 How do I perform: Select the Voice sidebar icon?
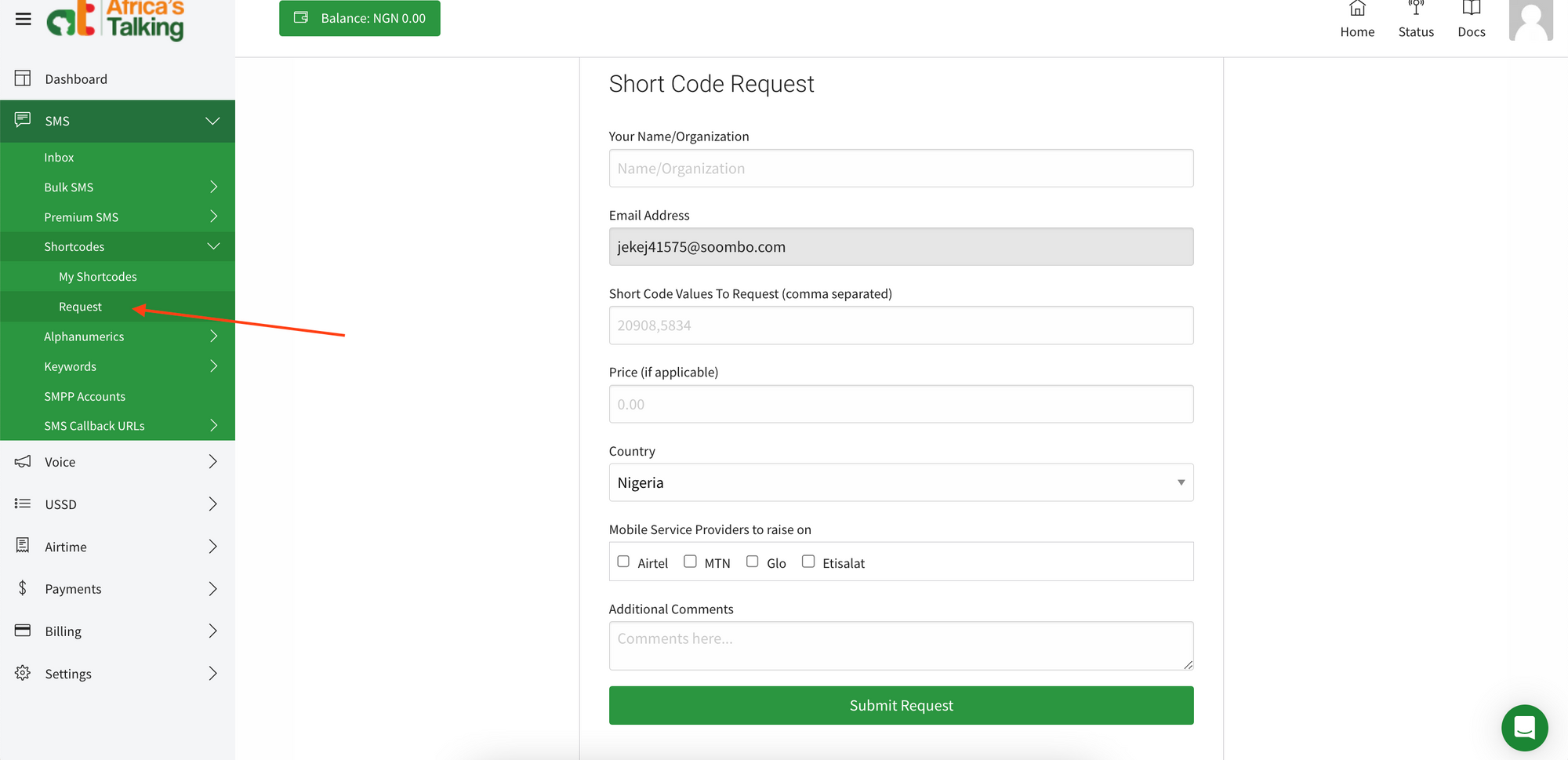tap(22, 461)
